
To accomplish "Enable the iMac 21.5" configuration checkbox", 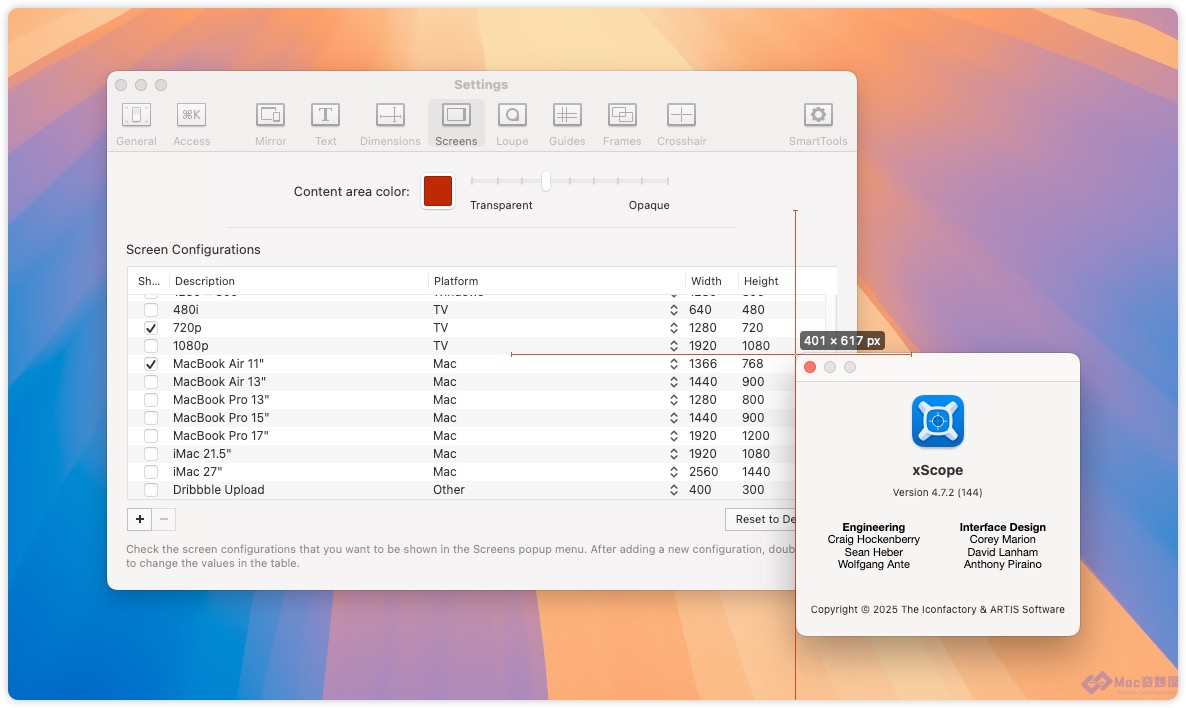I will point(151,454).
